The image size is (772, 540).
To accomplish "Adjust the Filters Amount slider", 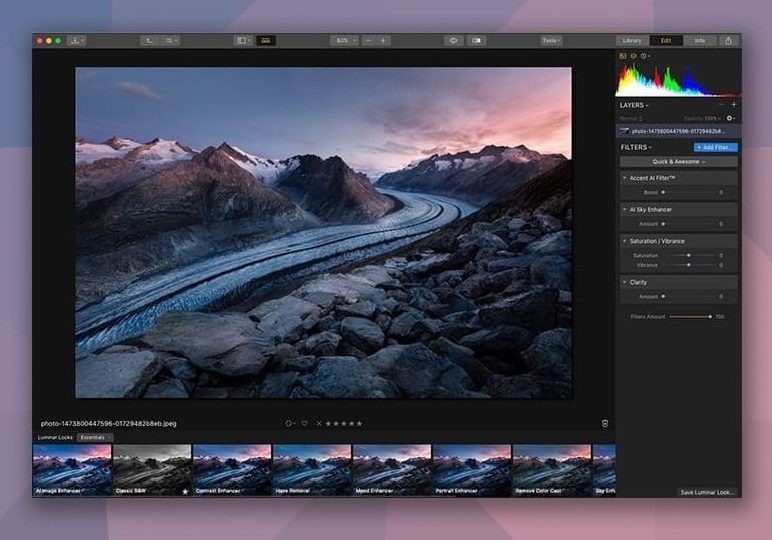I will [690, 317].
